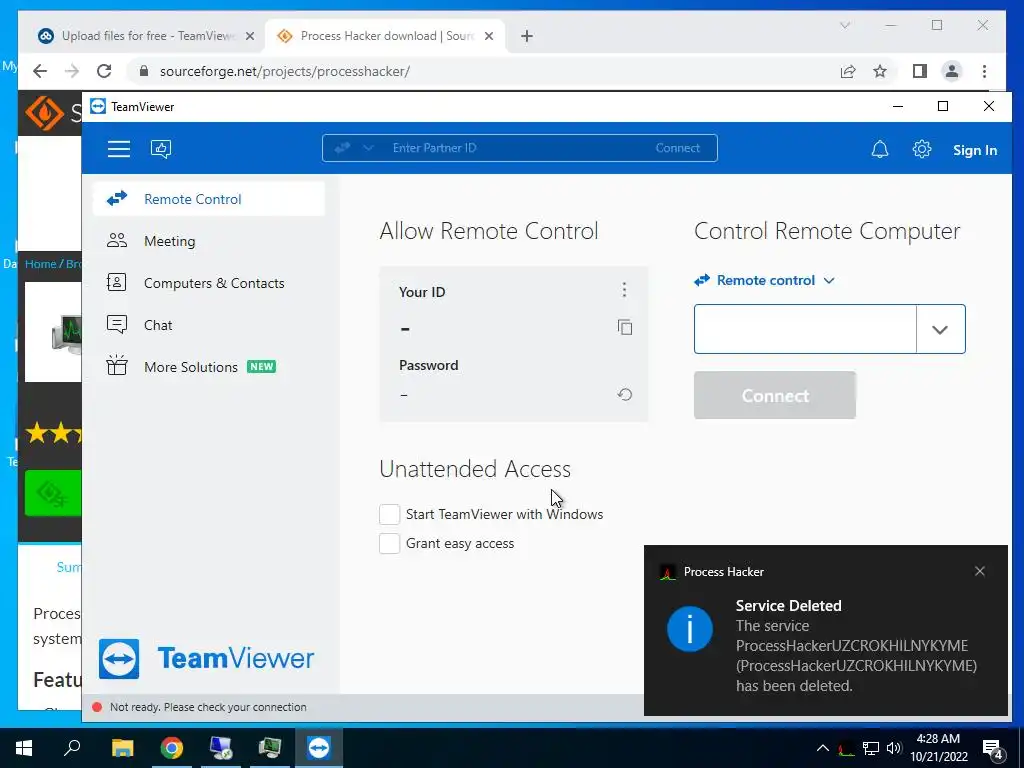This screenshot has height=768, width=1024.
Task: Open the Chrome three-dot menu
Action: coord(984,71)
